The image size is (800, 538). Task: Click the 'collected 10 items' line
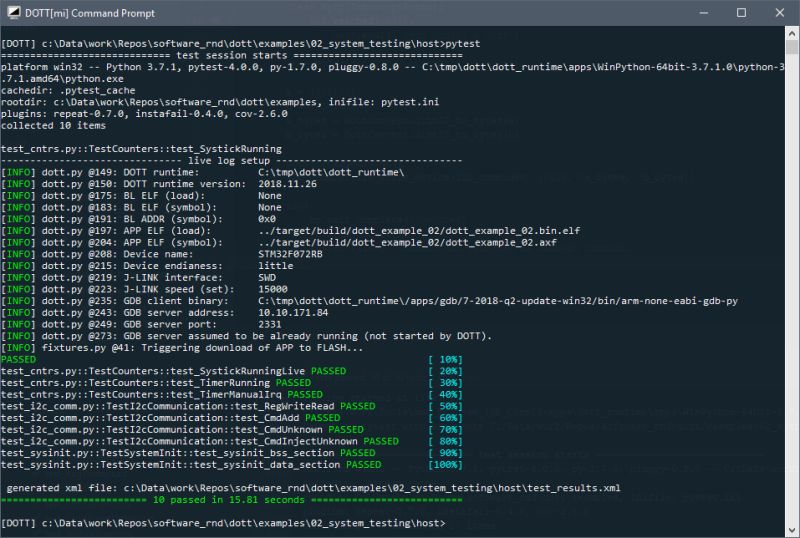(x=54, y=126)
